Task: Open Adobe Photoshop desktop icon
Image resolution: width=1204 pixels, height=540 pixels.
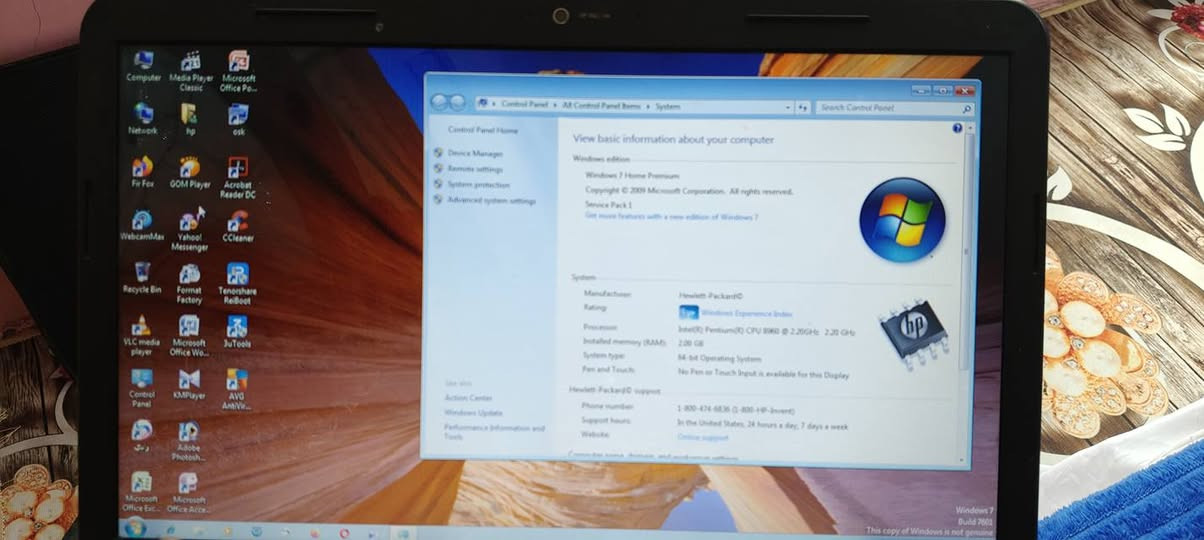Action: point(188,441)
